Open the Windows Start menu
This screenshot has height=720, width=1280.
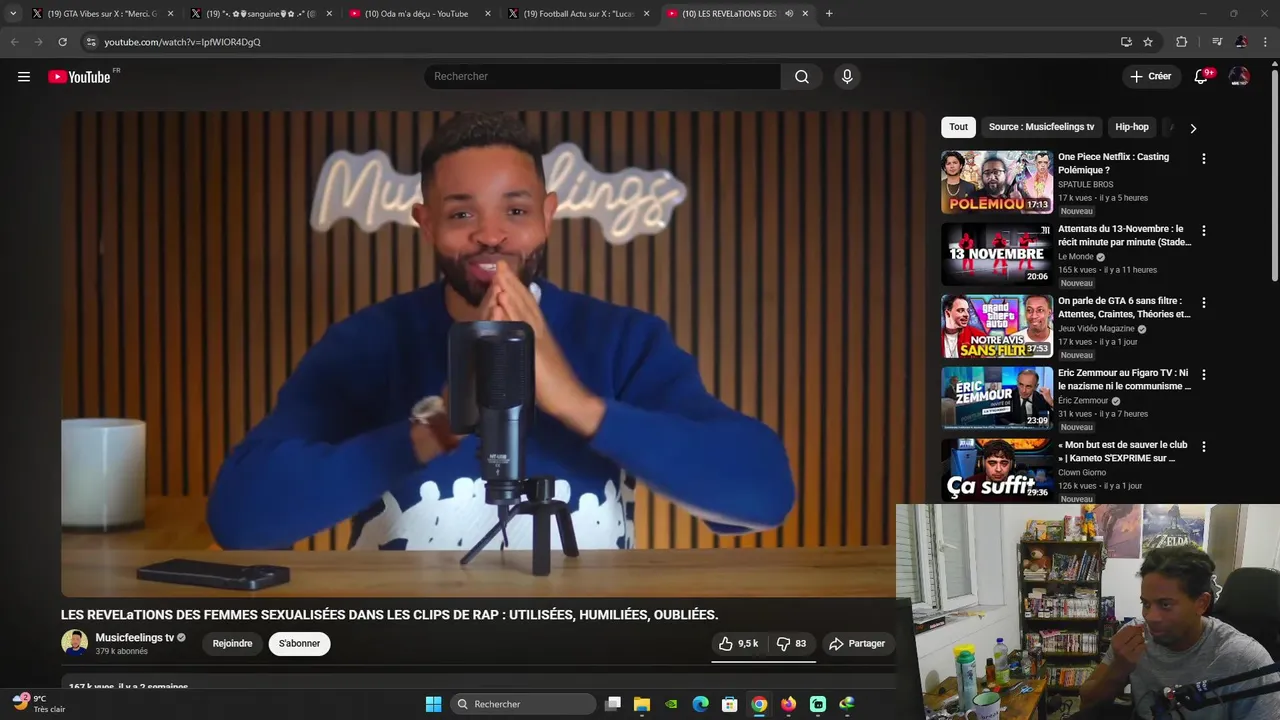433,704
